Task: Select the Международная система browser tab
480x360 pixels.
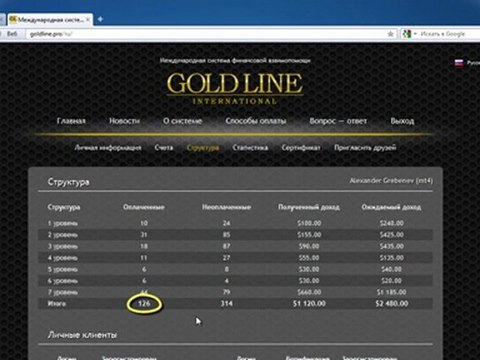Action: (50, 20)
